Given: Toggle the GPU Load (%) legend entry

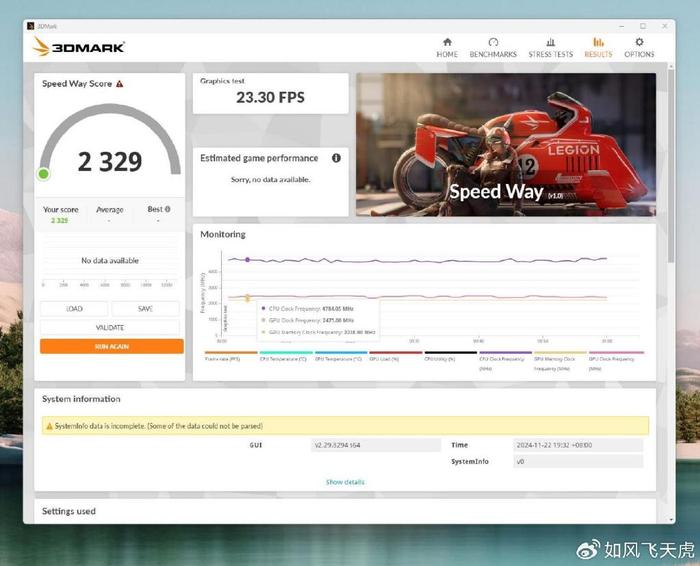Looking at the screenshot, I should pos(396,356).
